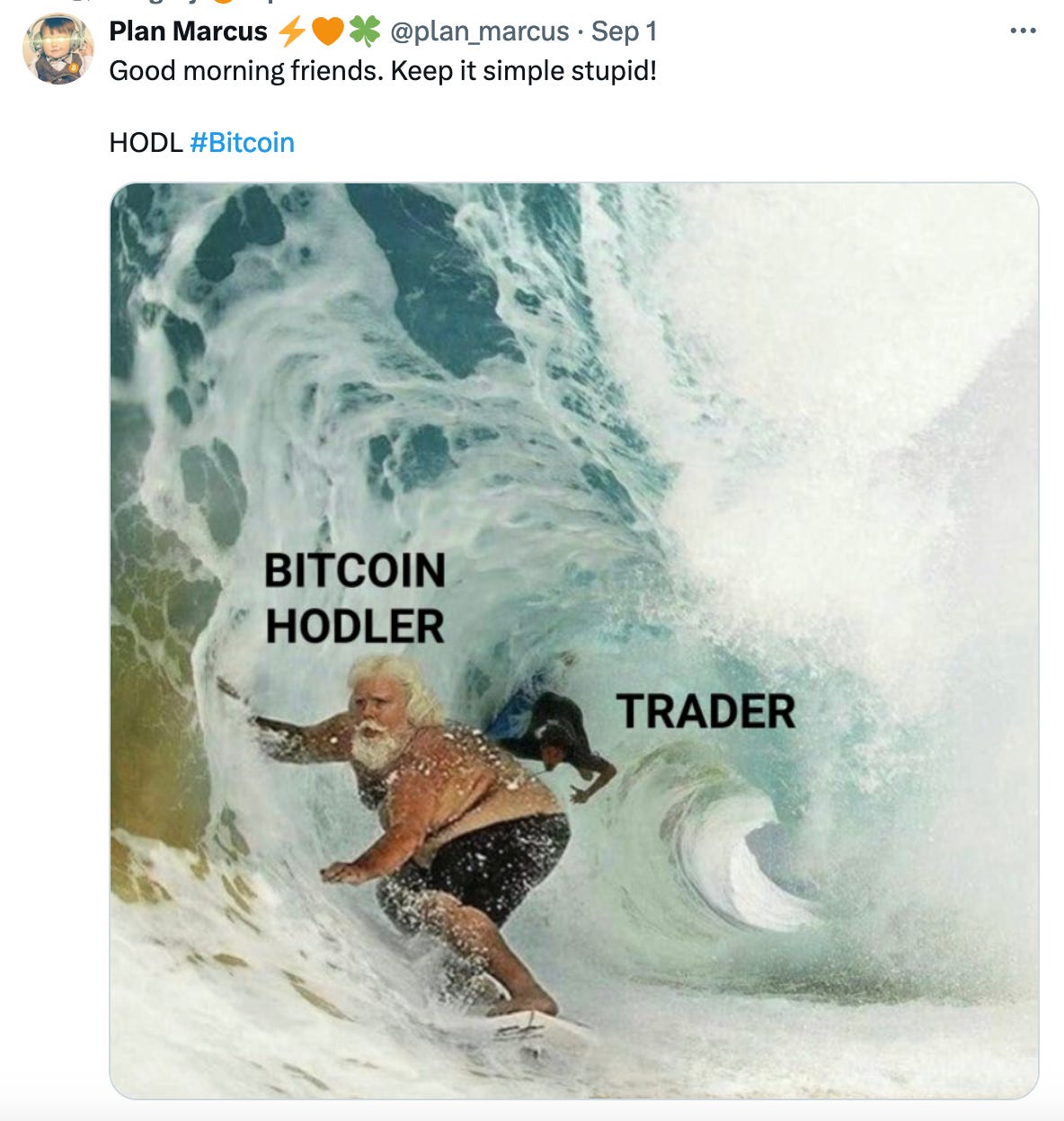Click the orange heart emoji beside name
This screenshot has width=1064, height=1121.
[x=327, y=31]
